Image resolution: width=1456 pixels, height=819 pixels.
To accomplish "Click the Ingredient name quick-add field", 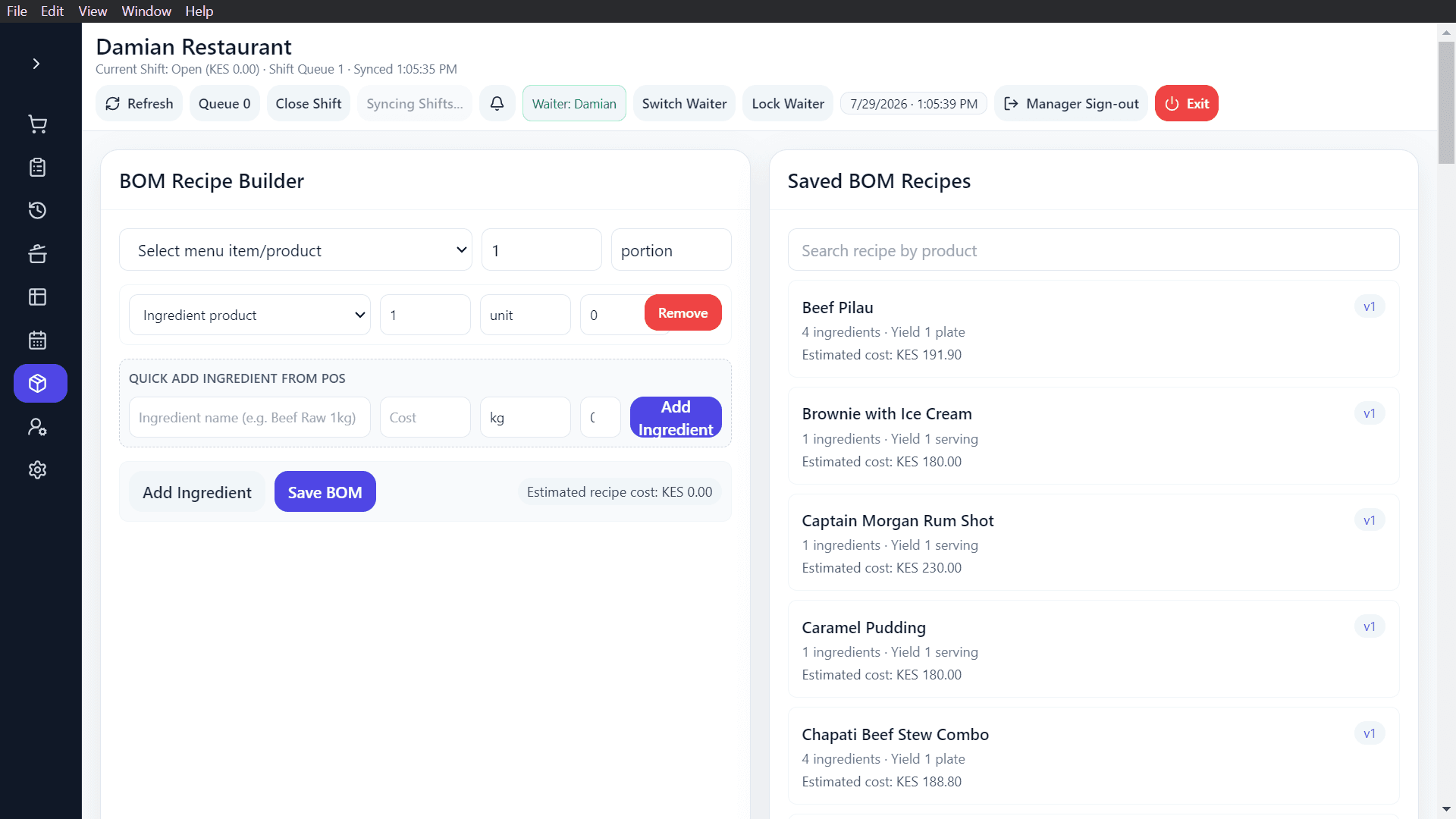I will [249, 417].
